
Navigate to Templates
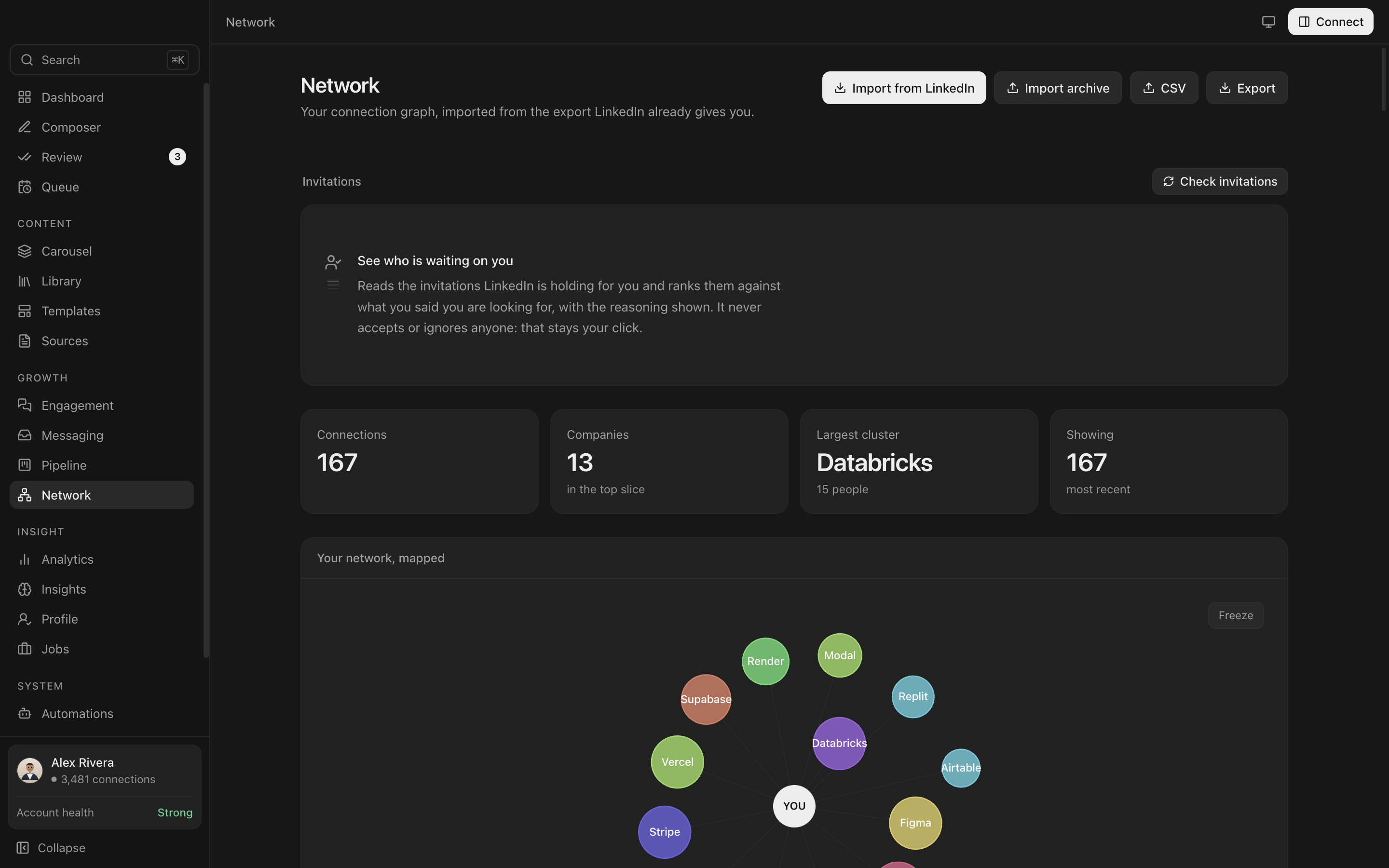[x=102, y=311]
